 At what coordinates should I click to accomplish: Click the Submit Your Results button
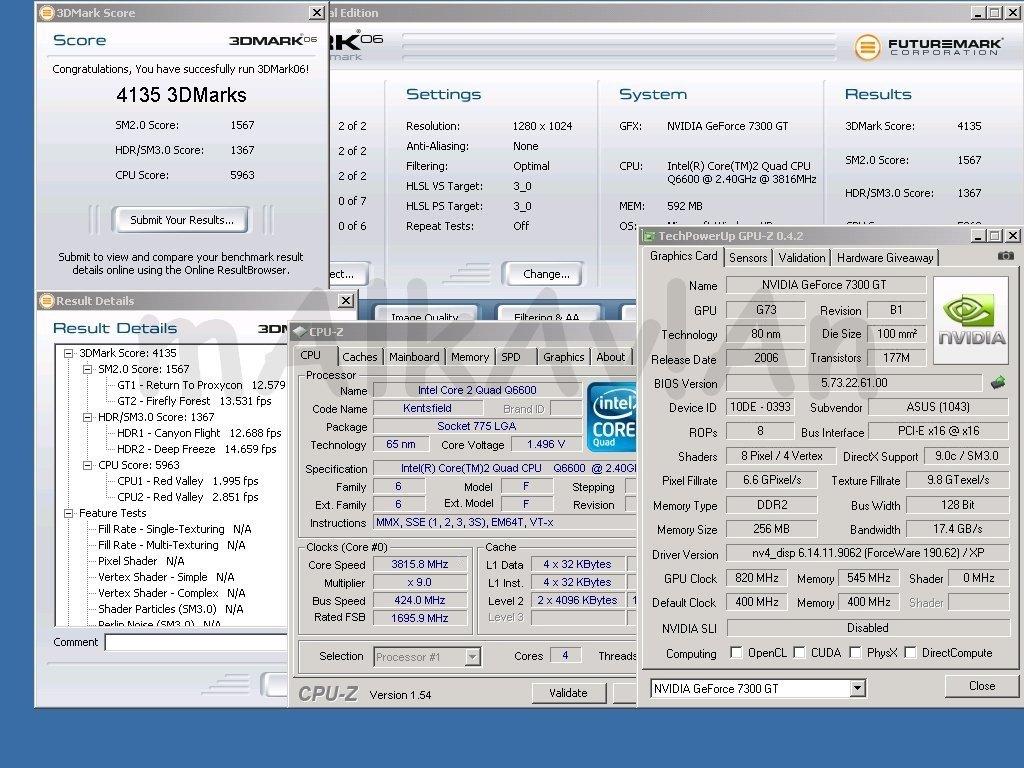[181, 220]
